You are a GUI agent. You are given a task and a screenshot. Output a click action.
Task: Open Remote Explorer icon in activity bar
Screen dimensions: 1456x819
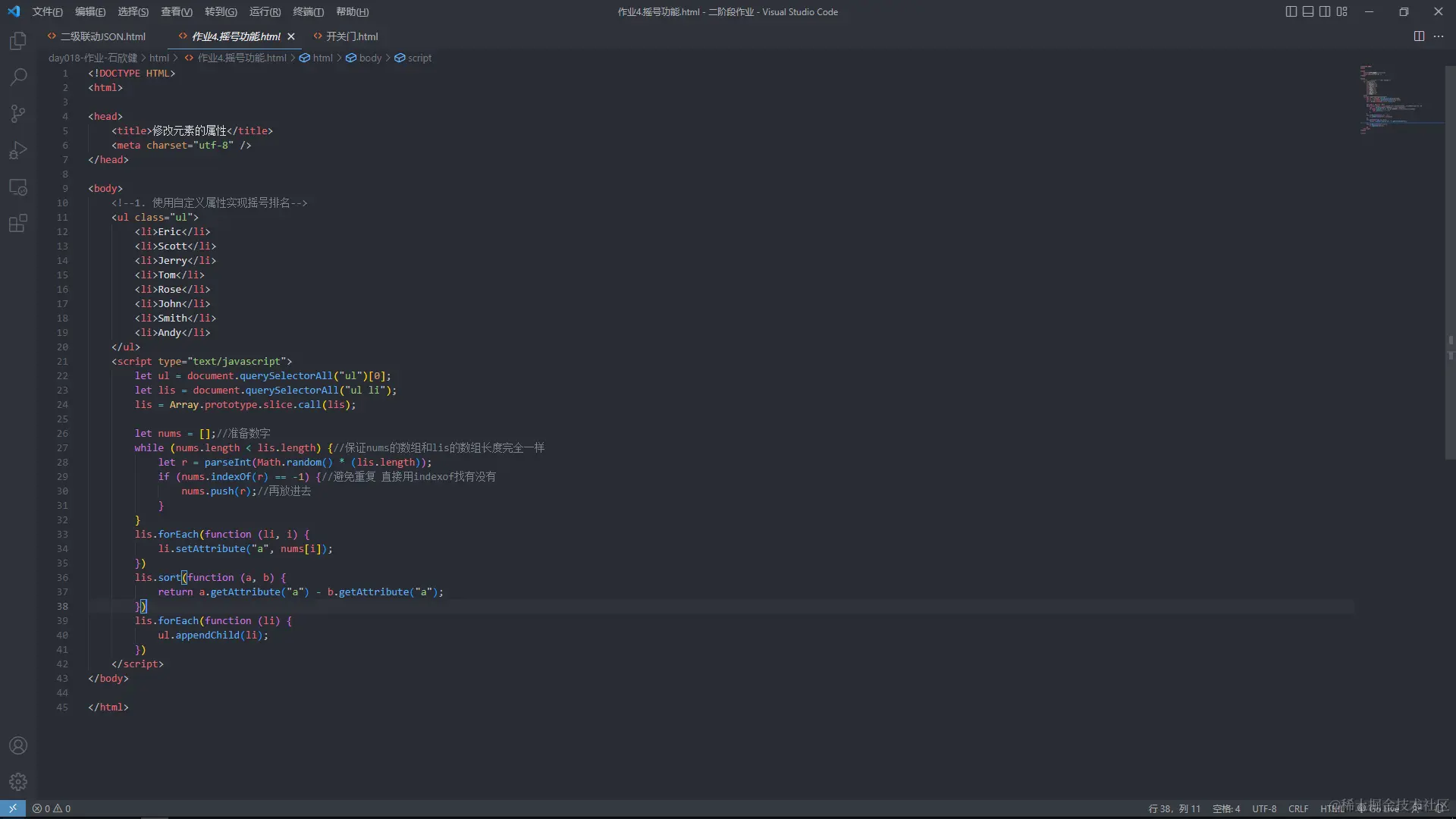coord(18,187)
